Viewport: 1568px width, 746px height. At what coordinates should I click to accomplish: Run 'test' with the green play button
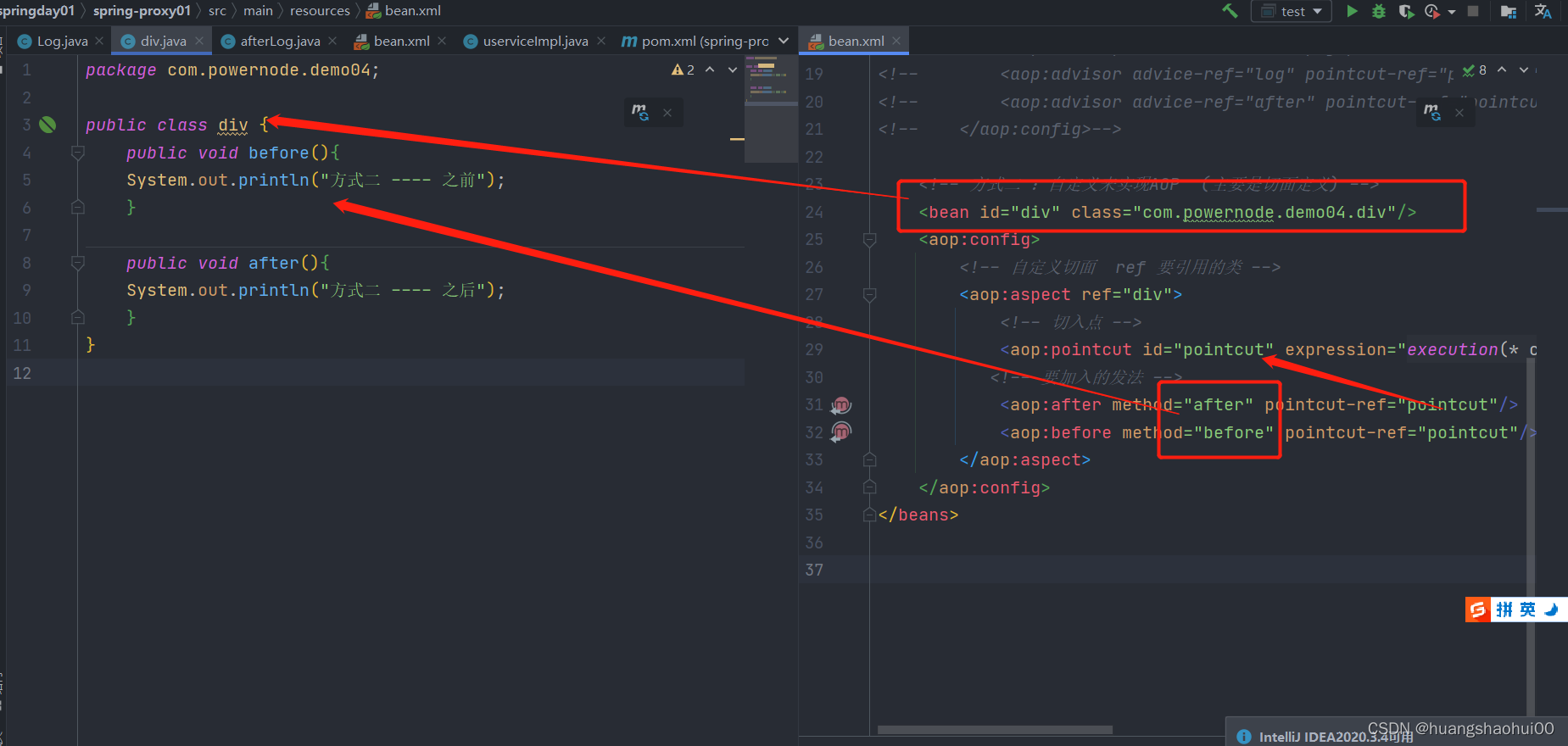tap(1352, 11)
